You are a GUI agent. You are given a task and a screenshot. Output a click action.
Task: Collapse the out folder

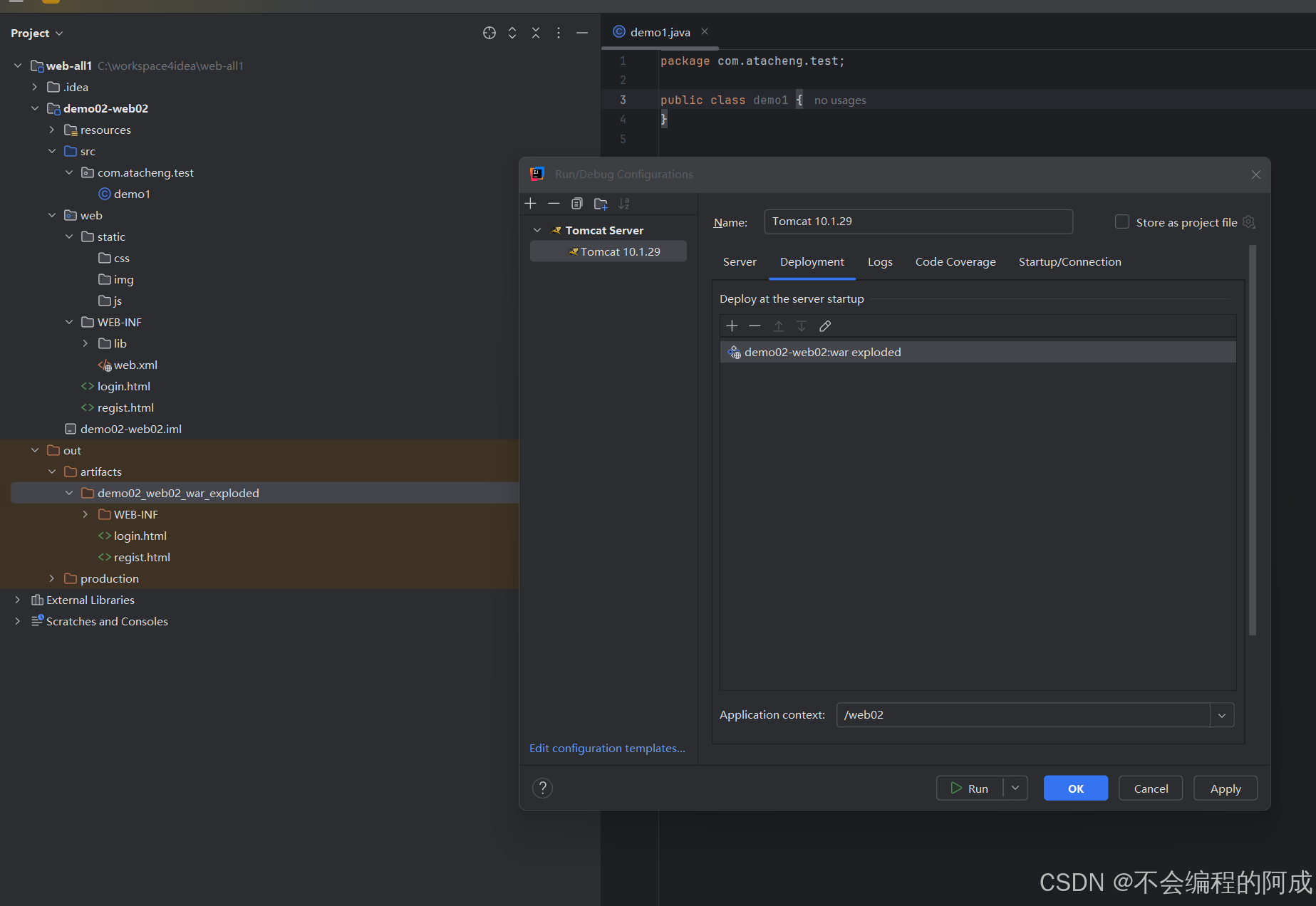point(35,450)
